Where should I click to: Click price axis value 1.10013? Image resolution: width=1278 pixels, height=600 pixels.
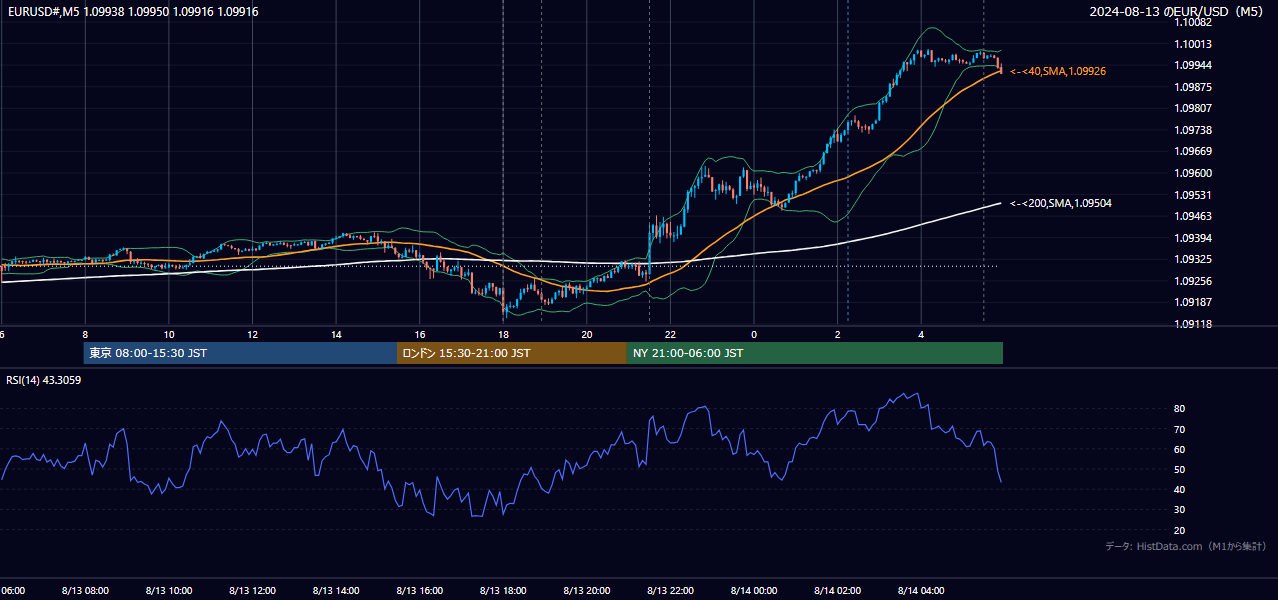point(1193,44)
